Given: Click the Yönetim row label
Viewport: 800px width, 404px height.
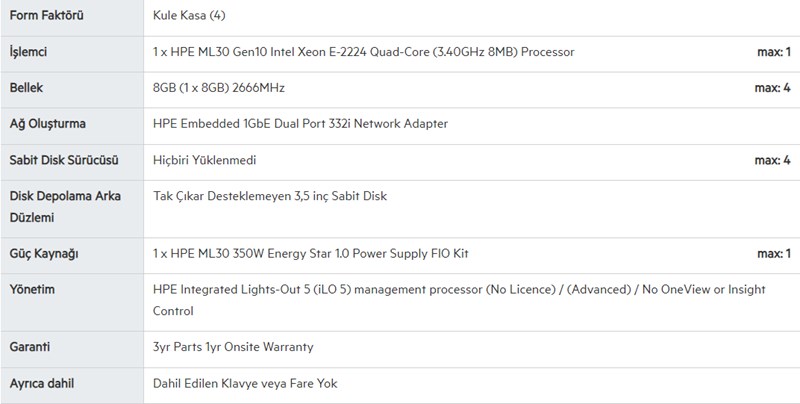Looking at the screenshot, I should (x=32, y=290).
